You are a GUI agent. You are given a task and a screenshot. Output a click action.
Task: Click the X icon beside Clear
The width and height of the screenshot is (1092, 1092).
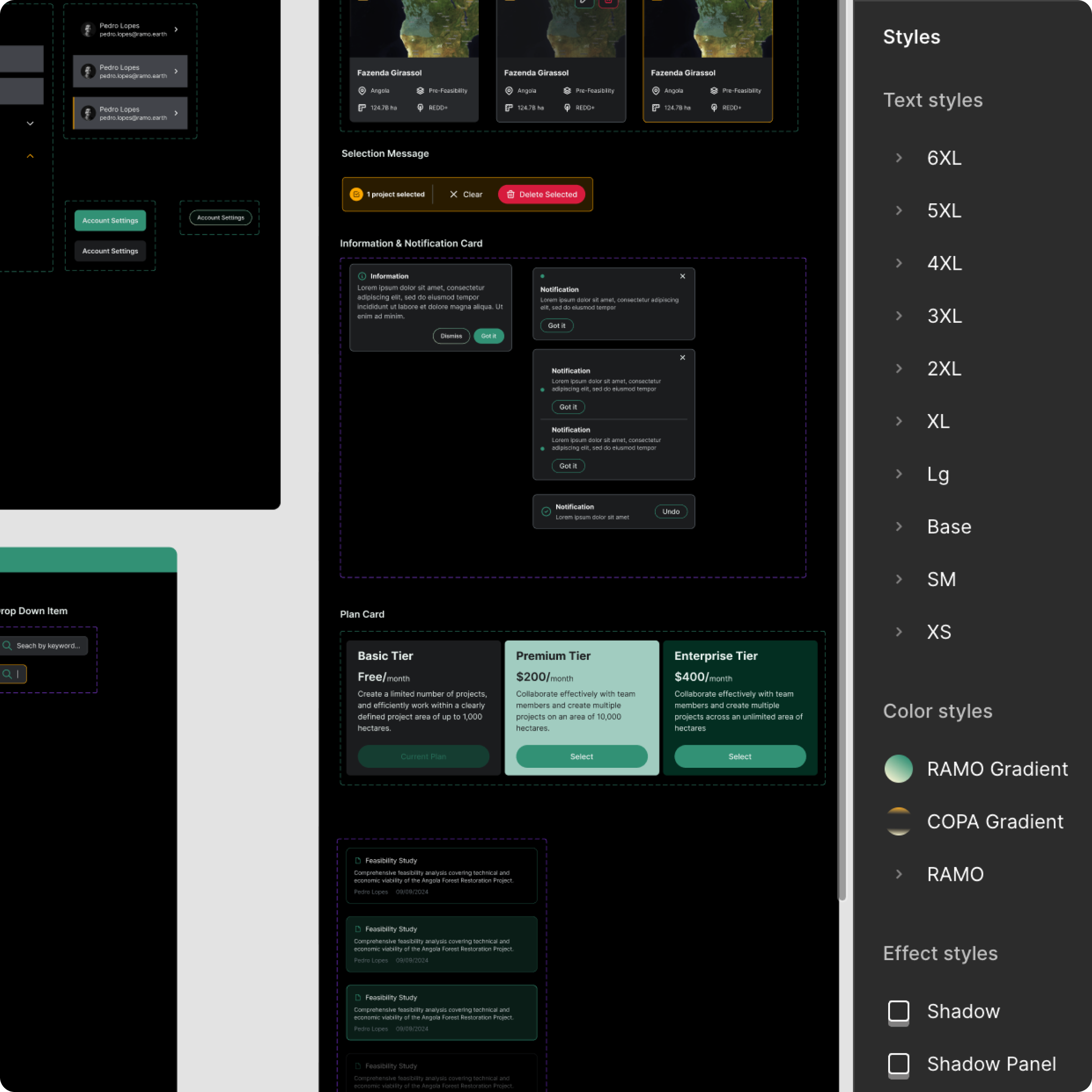[453, 195]
